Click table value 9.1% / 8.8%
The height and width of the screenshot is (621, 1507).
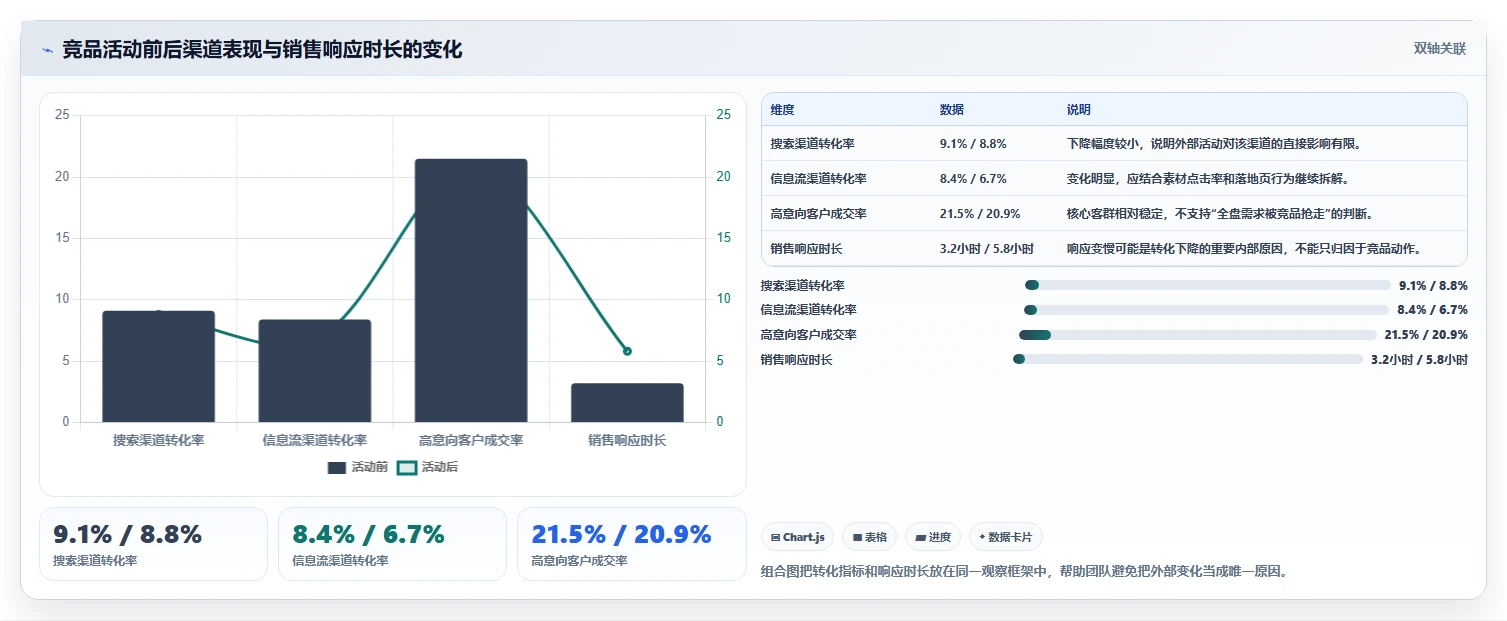[x=973, y=144]
